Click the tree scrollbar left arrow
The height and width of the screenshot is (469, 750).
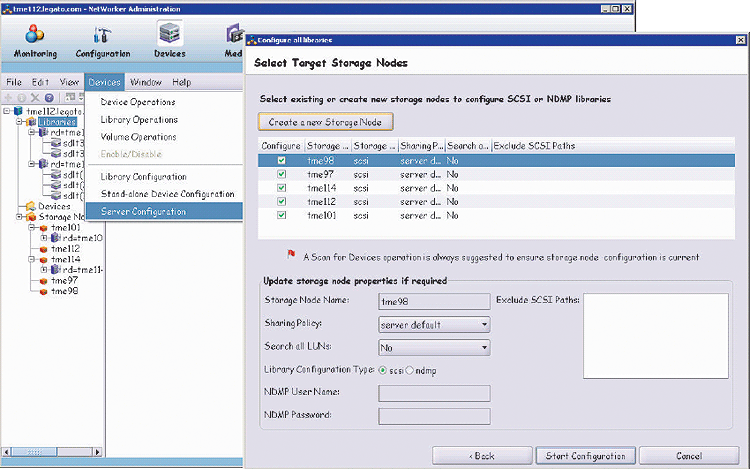[x=6, y=451]
